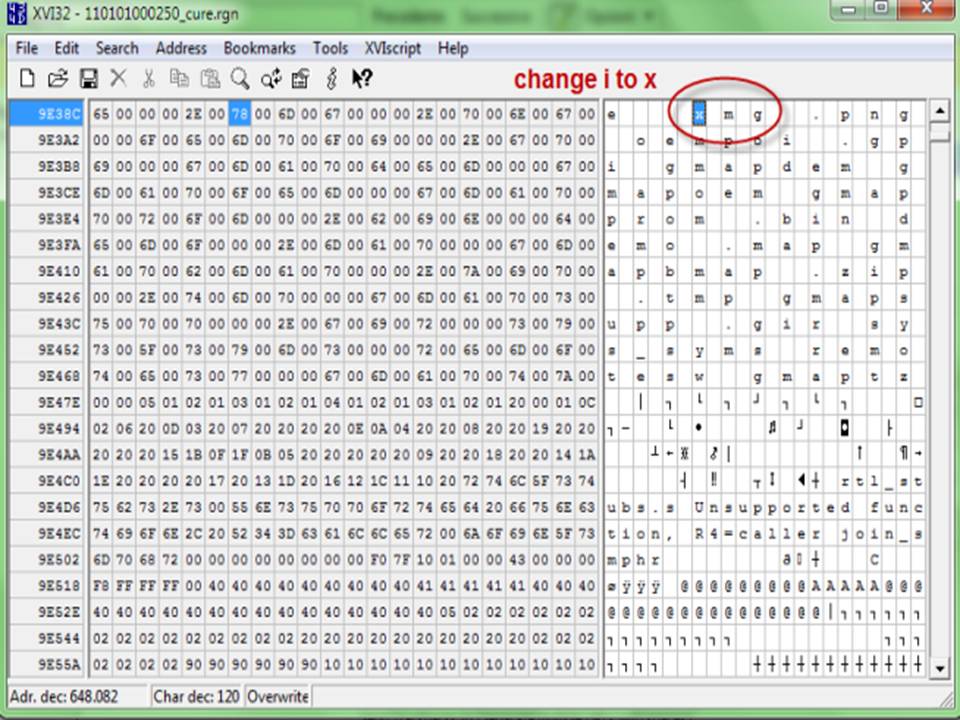Click address row 9E494
Image resolution: width=960 pixels, height=720 pixels.
[47, 429]
